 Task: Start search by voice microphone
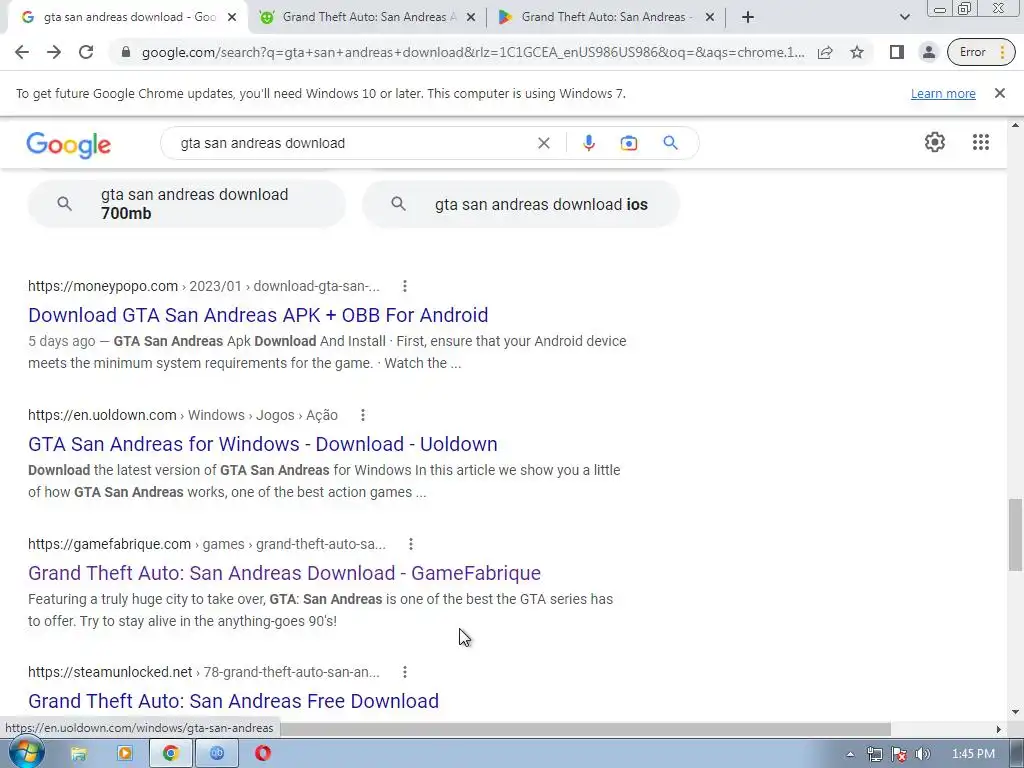(588, 143)
